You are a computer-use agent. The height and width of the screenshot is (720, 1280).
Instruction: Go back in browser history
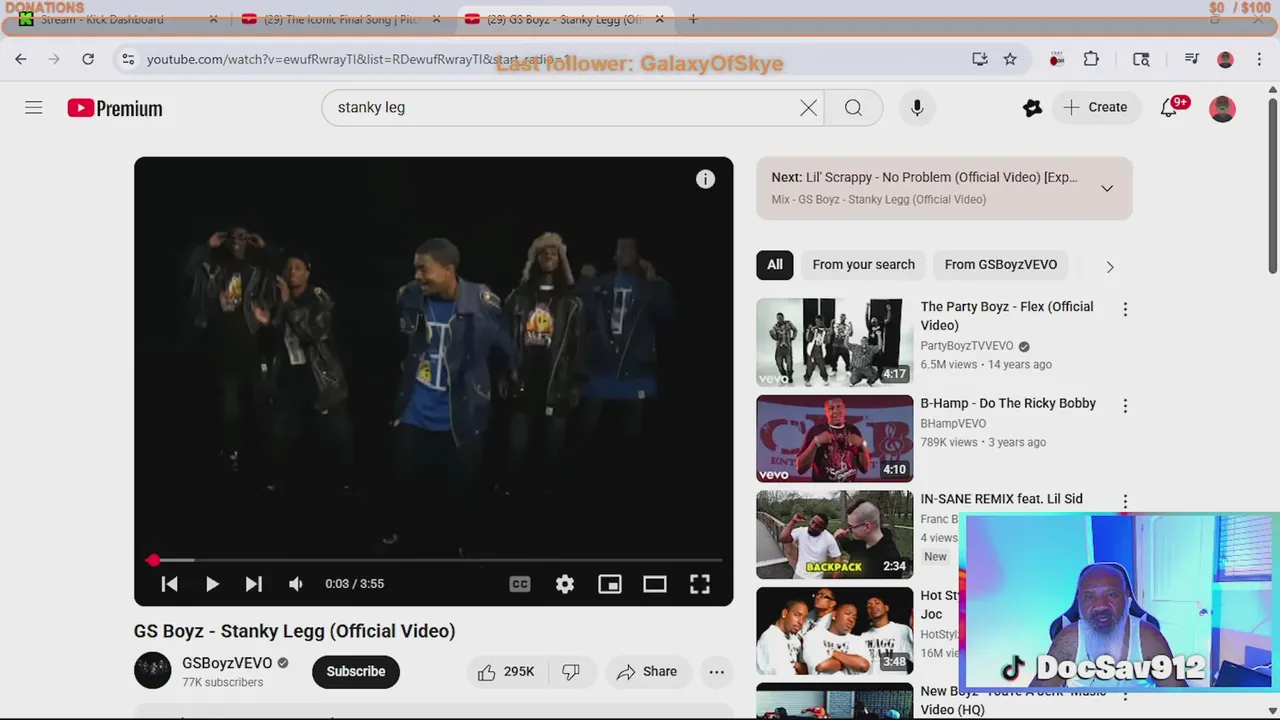click(x=21, y=60)
